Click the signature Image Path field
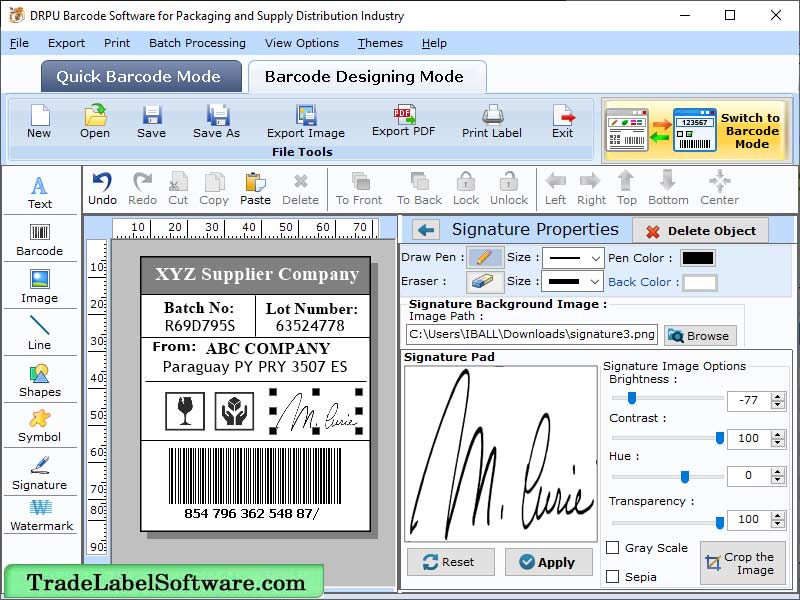Screen dimensions: 800x600 (532, 335)
